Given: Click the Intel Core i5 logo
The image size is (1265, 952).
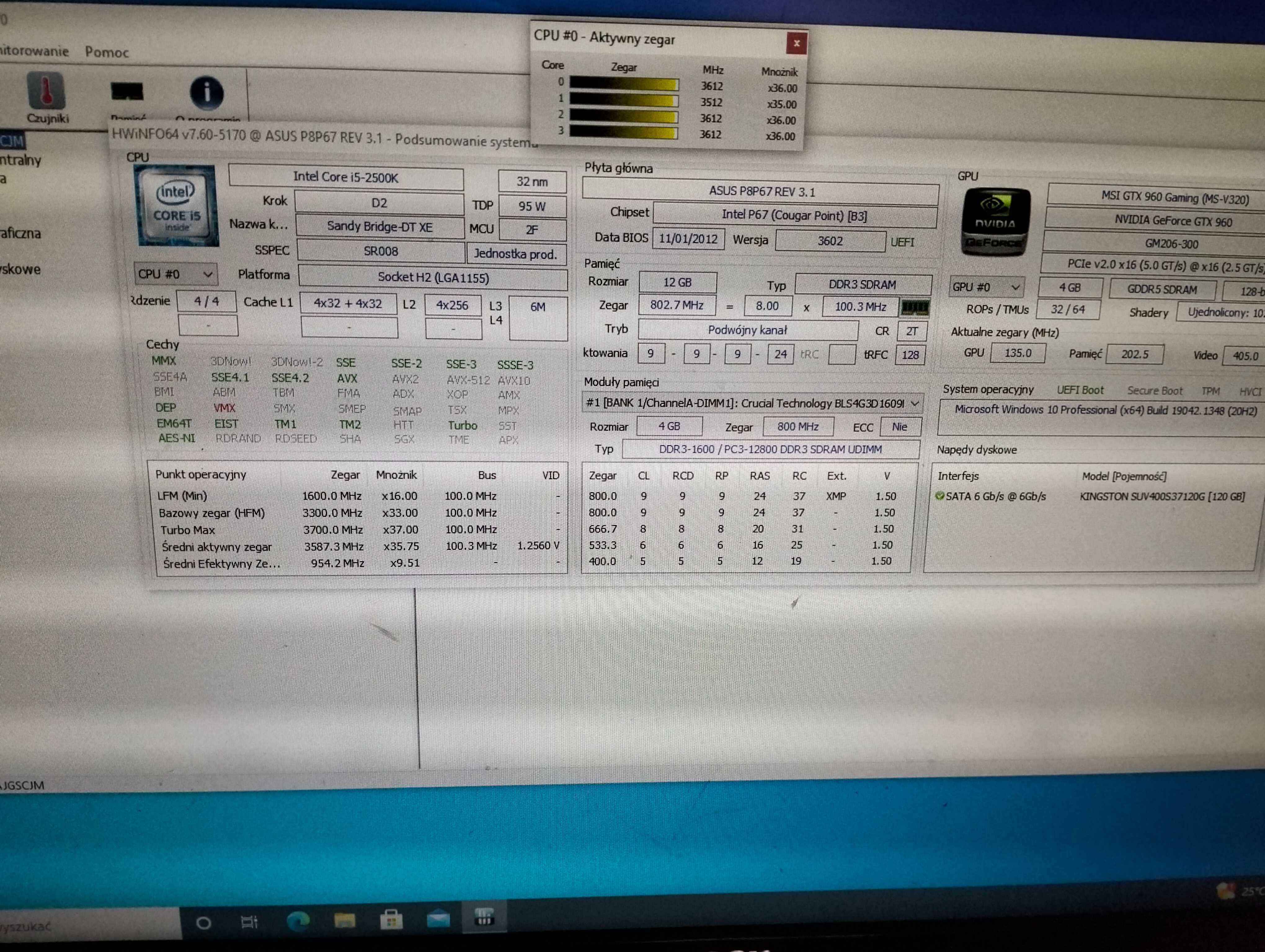Looking at the screenshot, I should 177,206.
